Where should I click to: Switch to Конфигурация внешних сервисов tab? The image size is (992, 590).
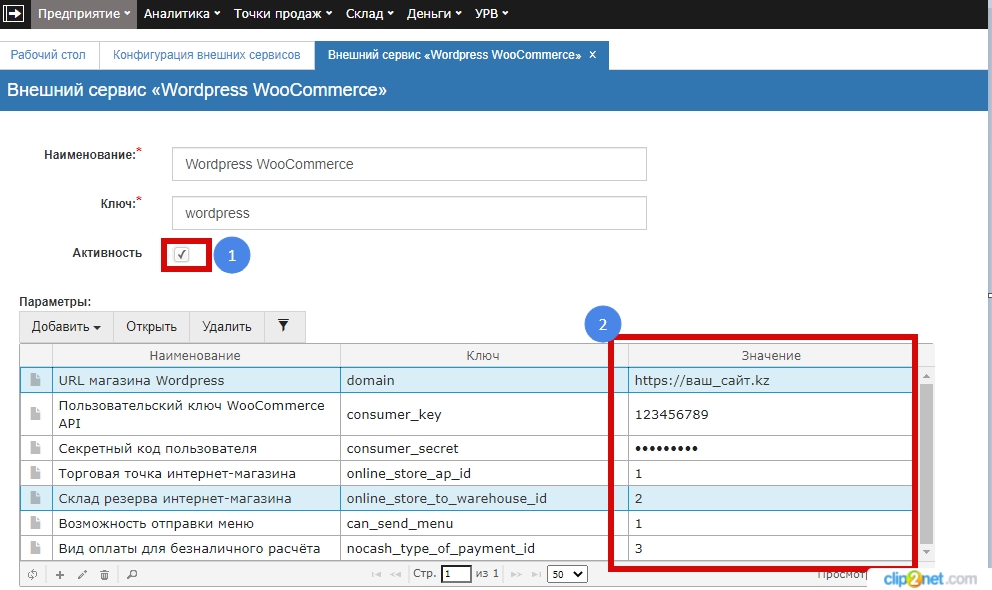pyautogui.click(x=206, y=55)
